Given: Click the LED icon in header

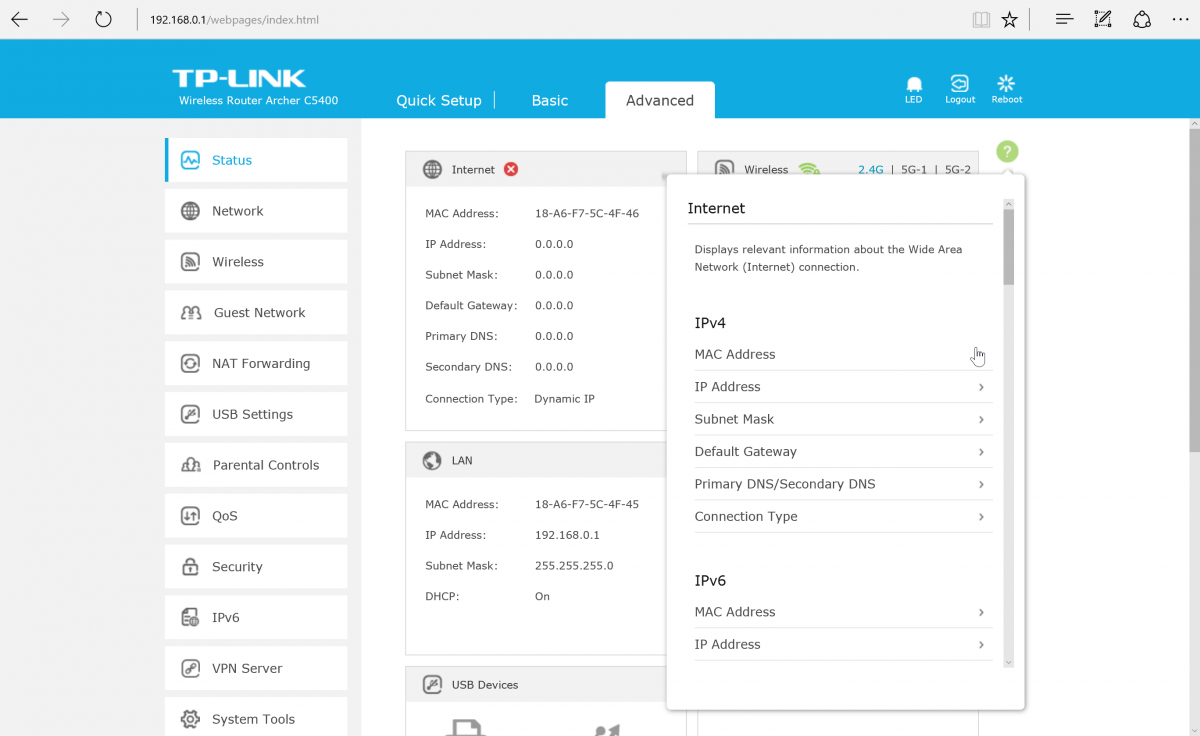Looking at the screenshot, I should (913, 88).
